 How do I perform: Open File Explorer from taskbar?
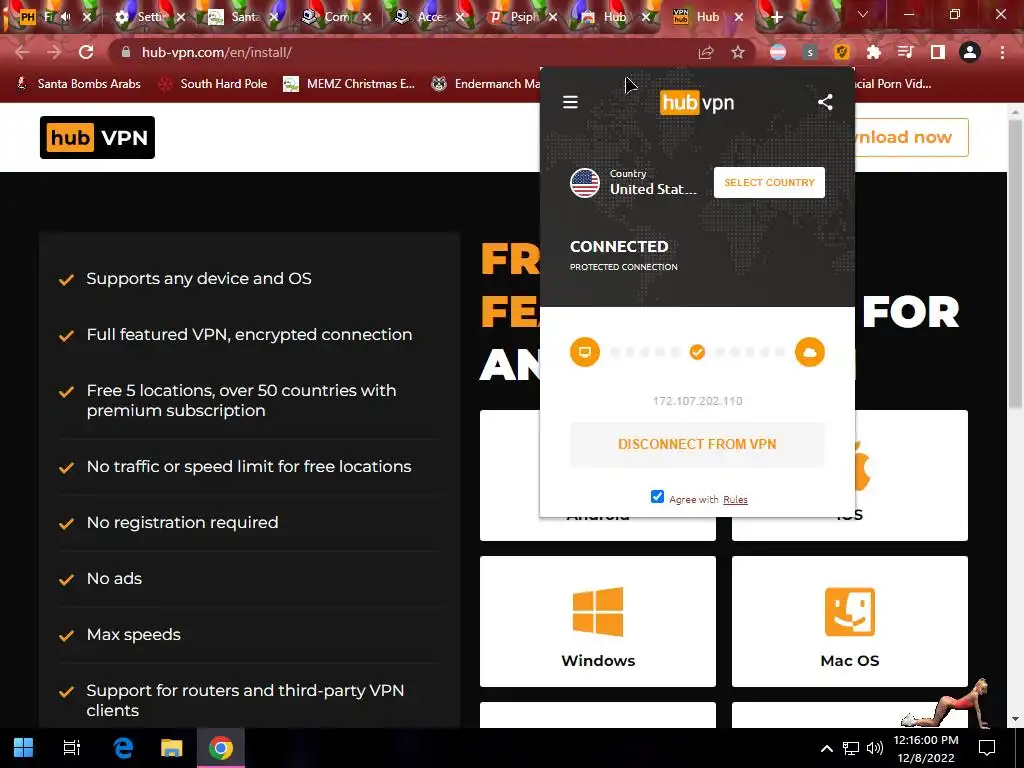pyautogui.click(x=172, y=748)
